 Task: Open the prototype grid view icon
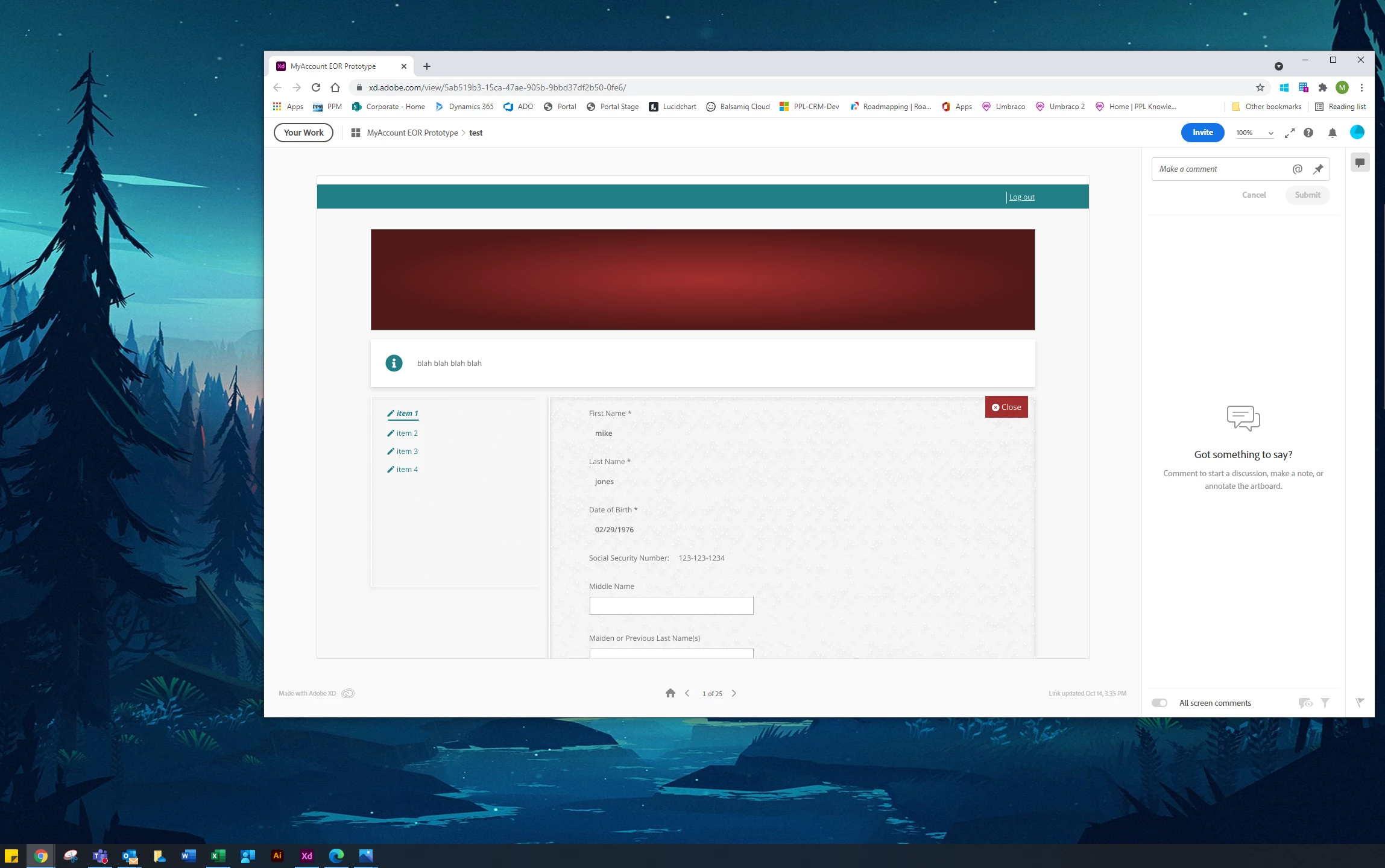pos(356,133)
